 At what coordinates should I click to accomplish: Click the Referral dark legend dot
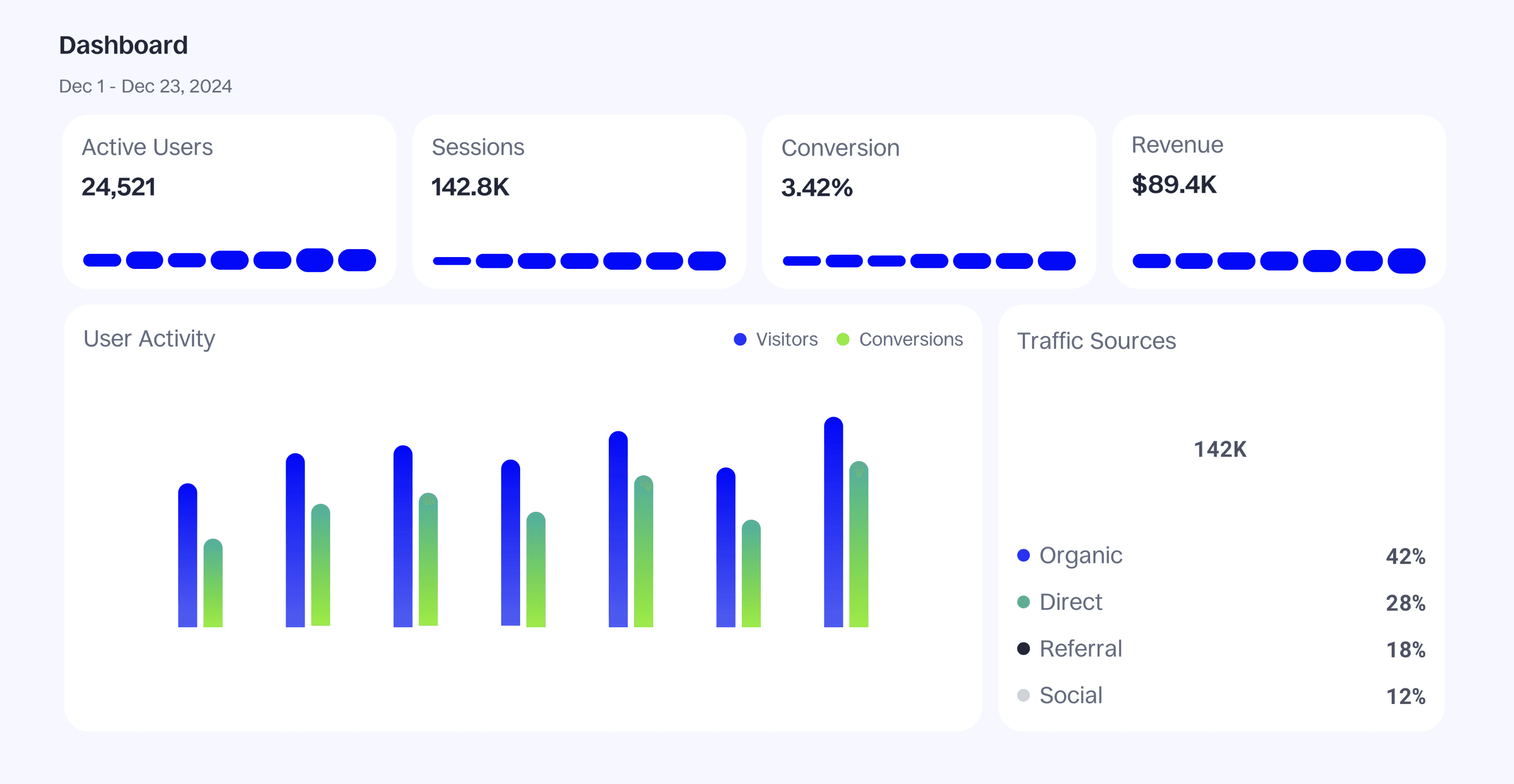point(1023,649)
